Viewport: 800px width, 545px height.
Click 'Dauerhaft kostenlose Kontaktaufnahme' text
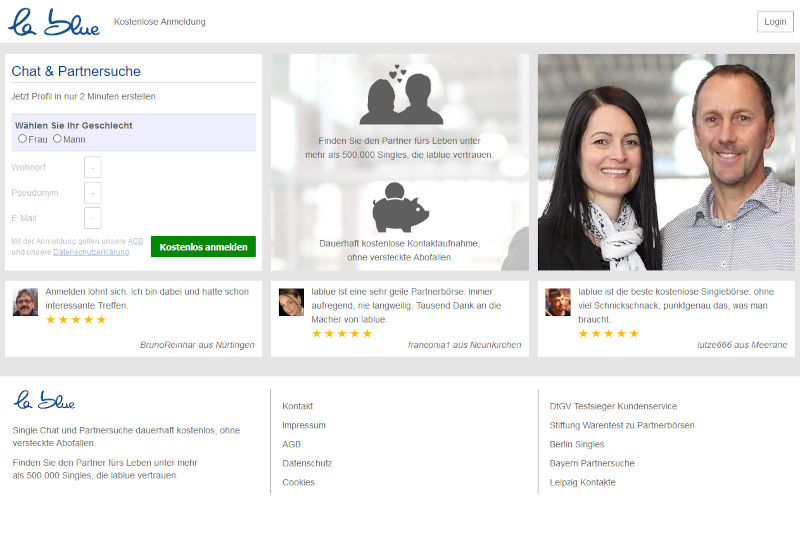[399, 244]
